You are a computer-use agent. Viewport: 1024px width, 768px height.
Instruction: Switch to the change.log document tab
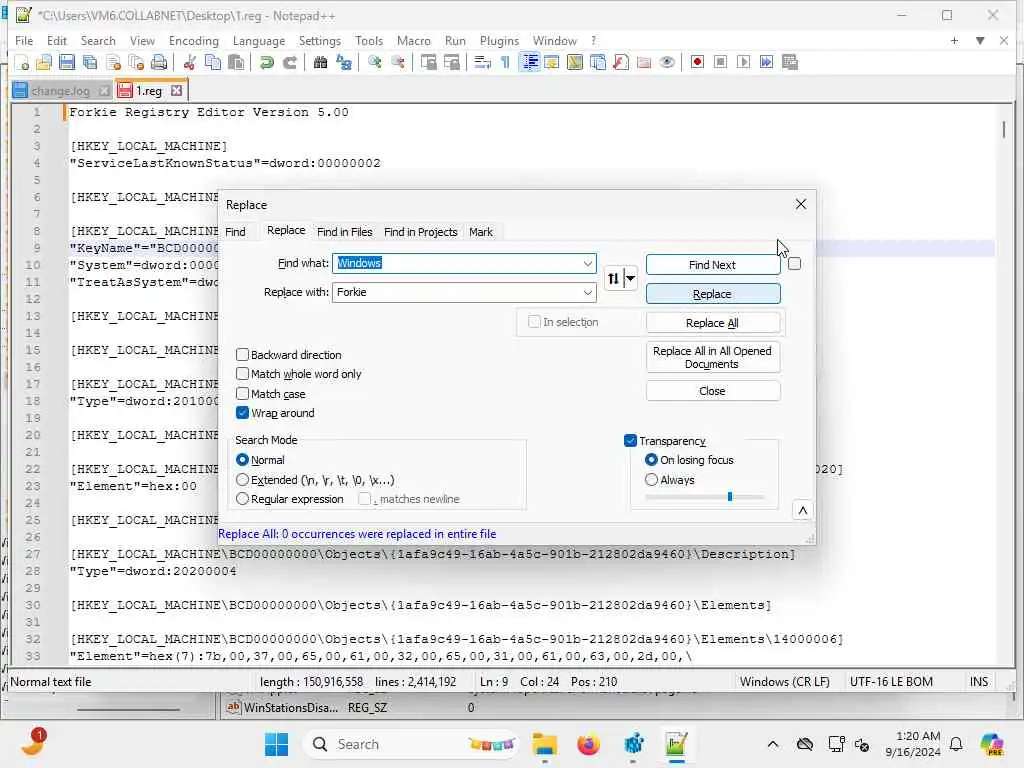click(x=61, y=91)
